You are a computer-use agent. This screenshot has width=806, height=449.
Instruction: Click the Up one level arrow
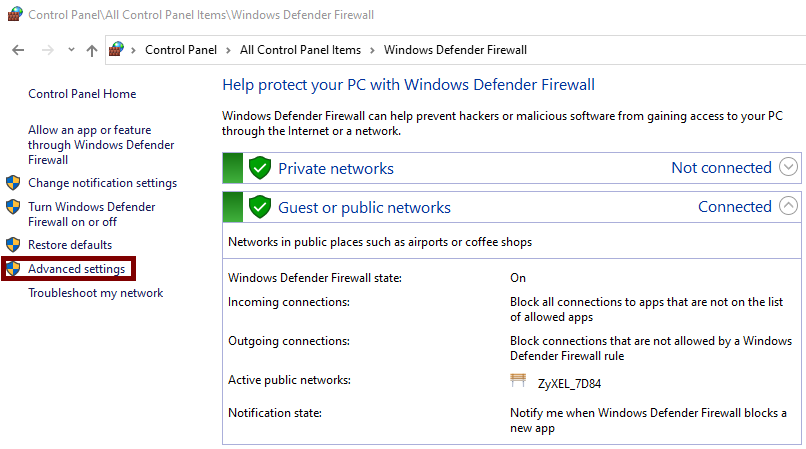click(x=92, y=50)
